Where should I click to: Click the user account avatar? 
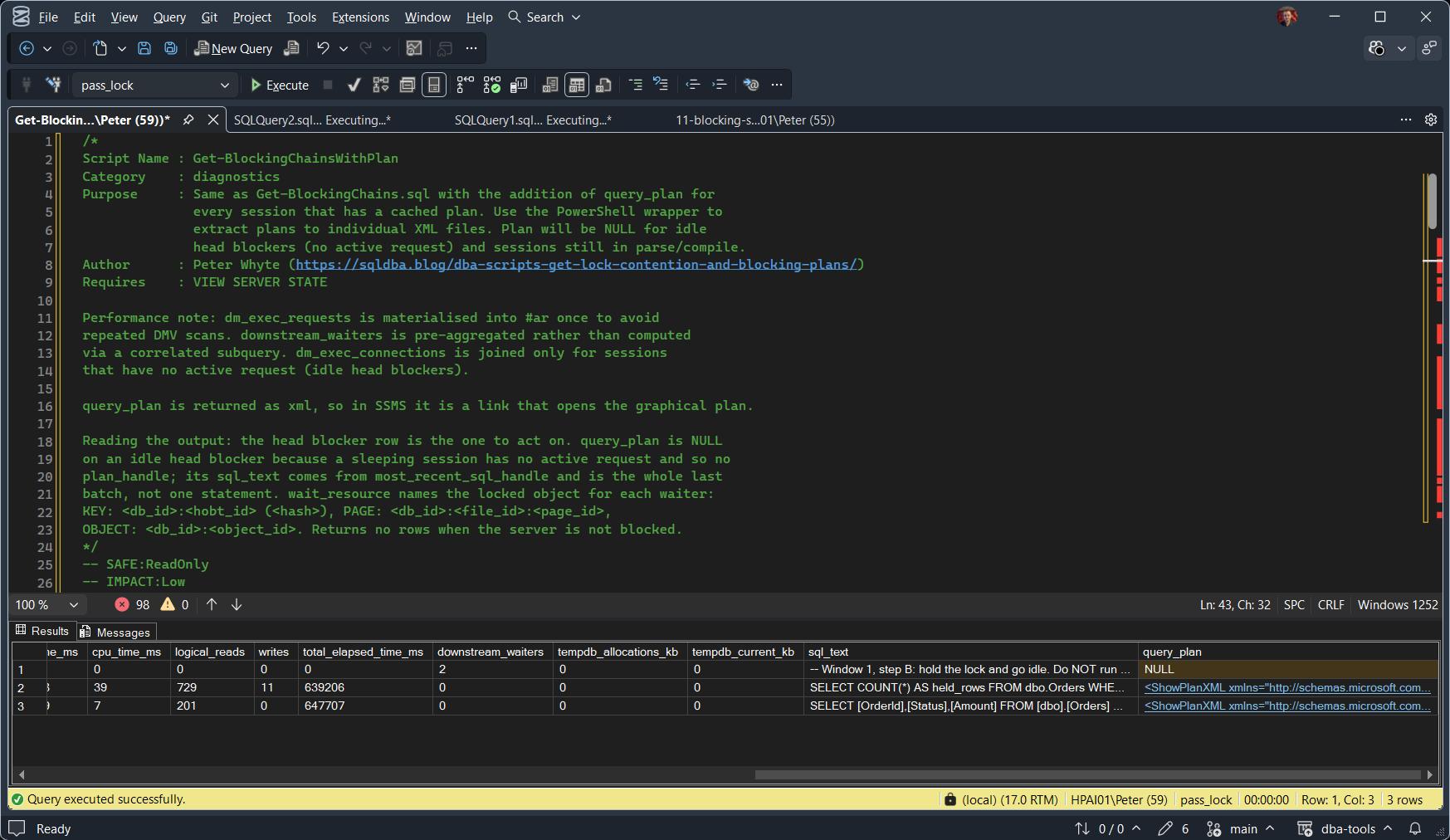[1287, 17]
